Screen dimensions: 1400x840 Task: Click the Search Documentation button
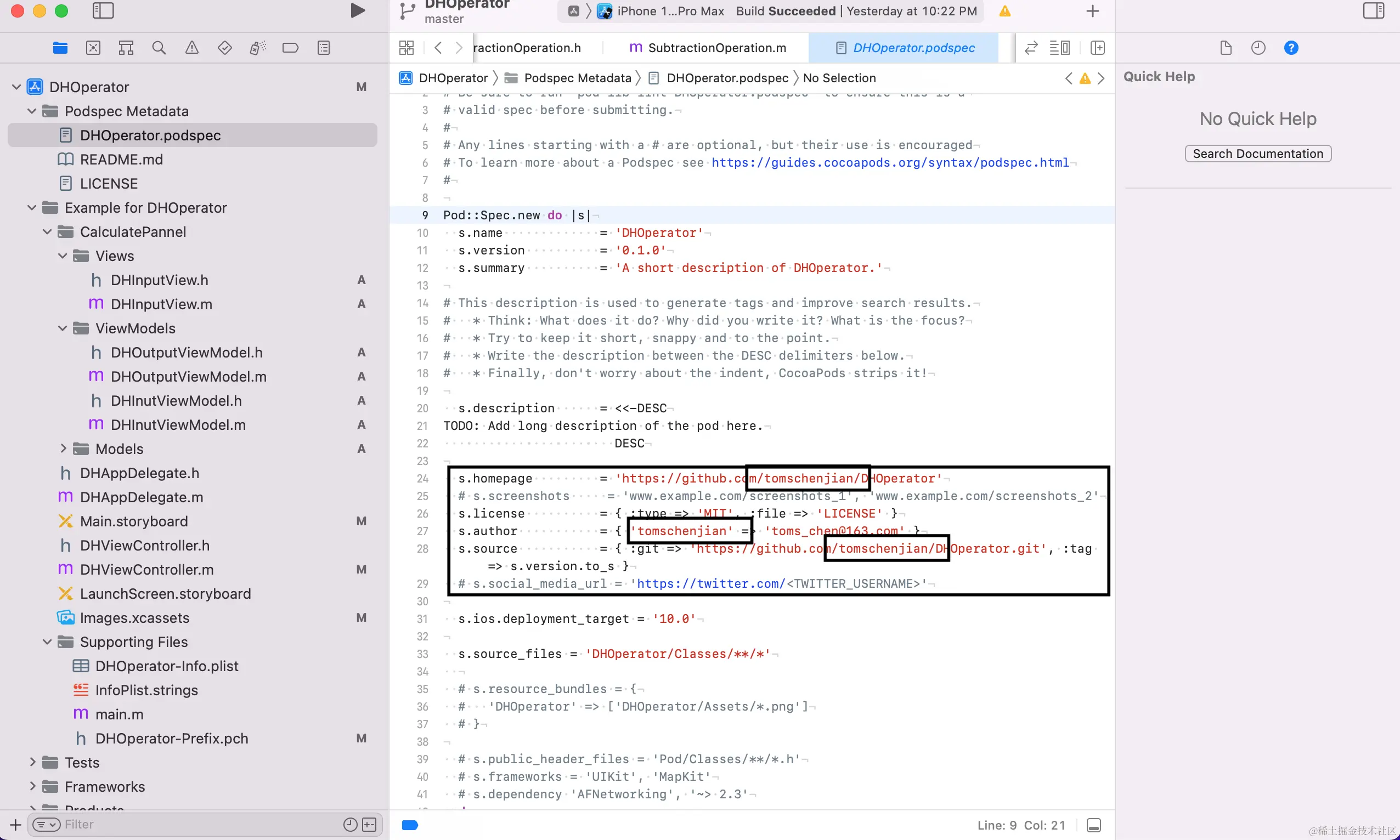pos(1257,154)
